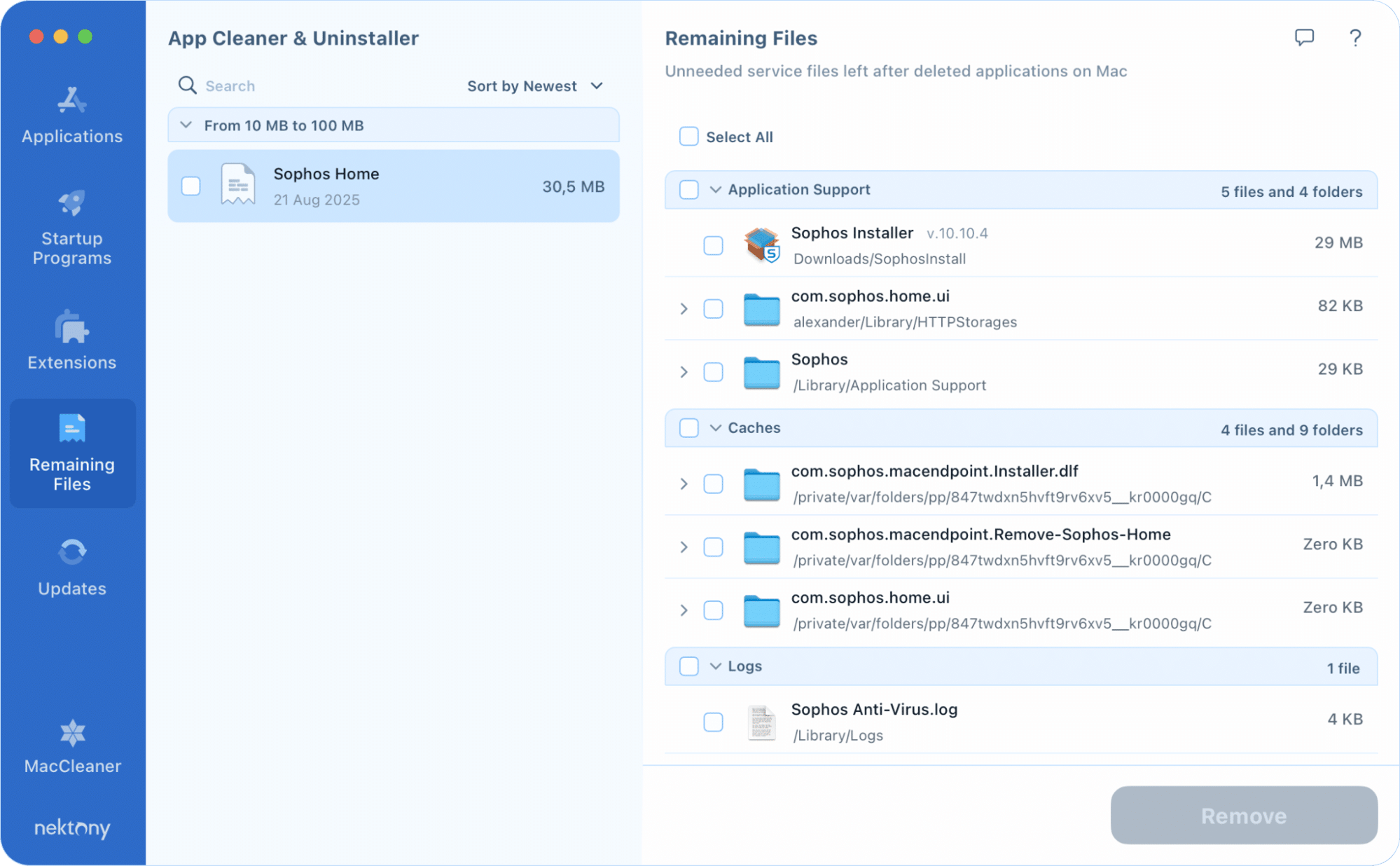This screenshot has width=1400, height=866.
Task: Select the Startup Programs icon
Action: [x=71, y=205]
